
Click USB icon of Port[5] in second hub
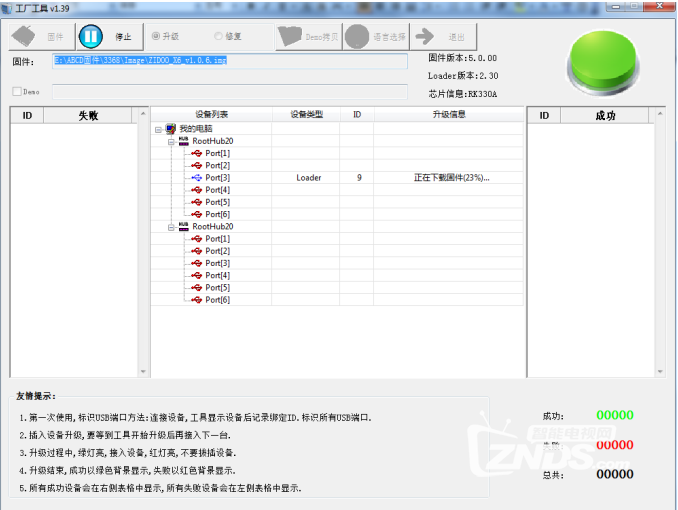coord(197,288)
